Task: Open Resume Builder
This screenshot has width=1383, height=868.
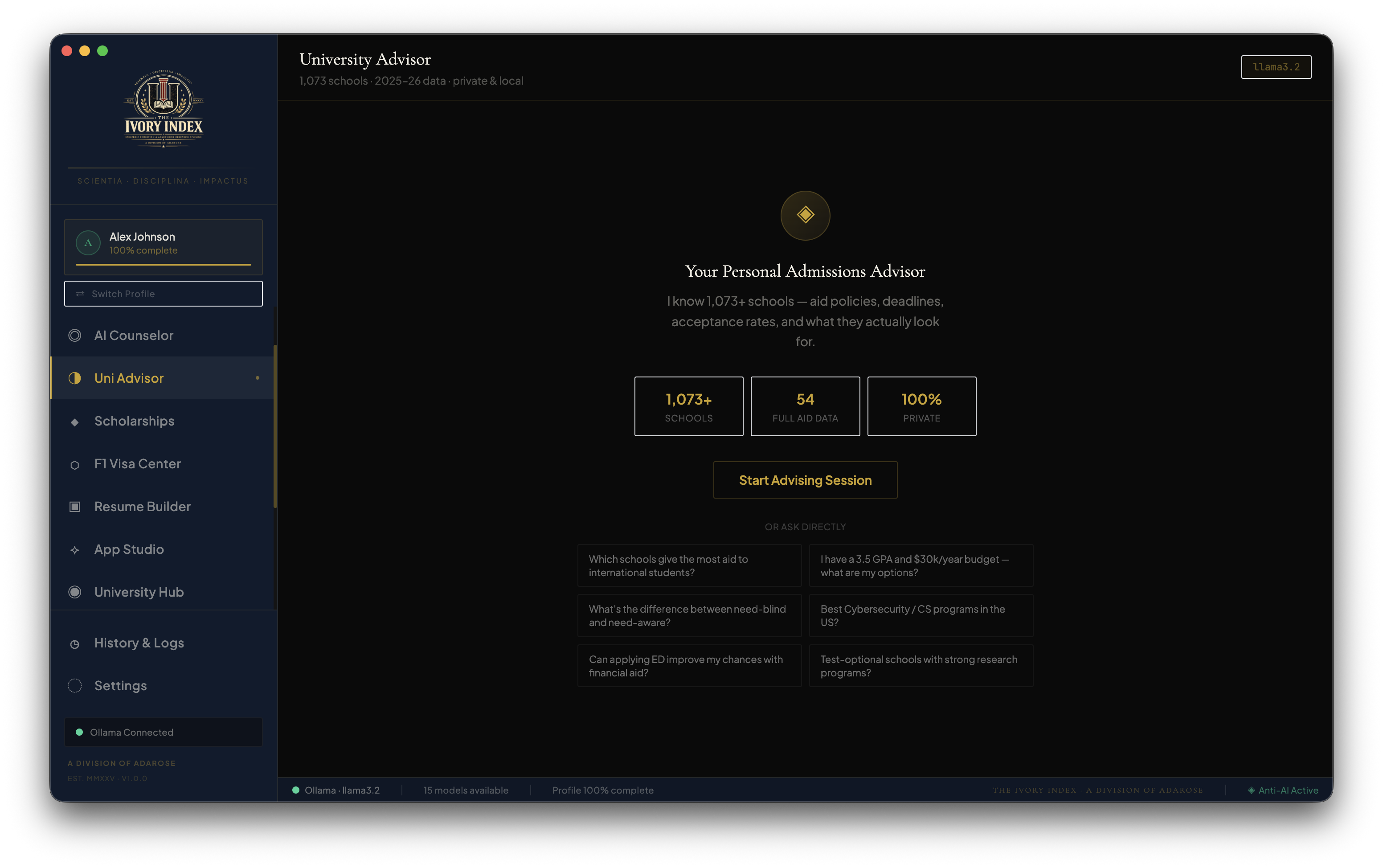Action: coord(162,506)
